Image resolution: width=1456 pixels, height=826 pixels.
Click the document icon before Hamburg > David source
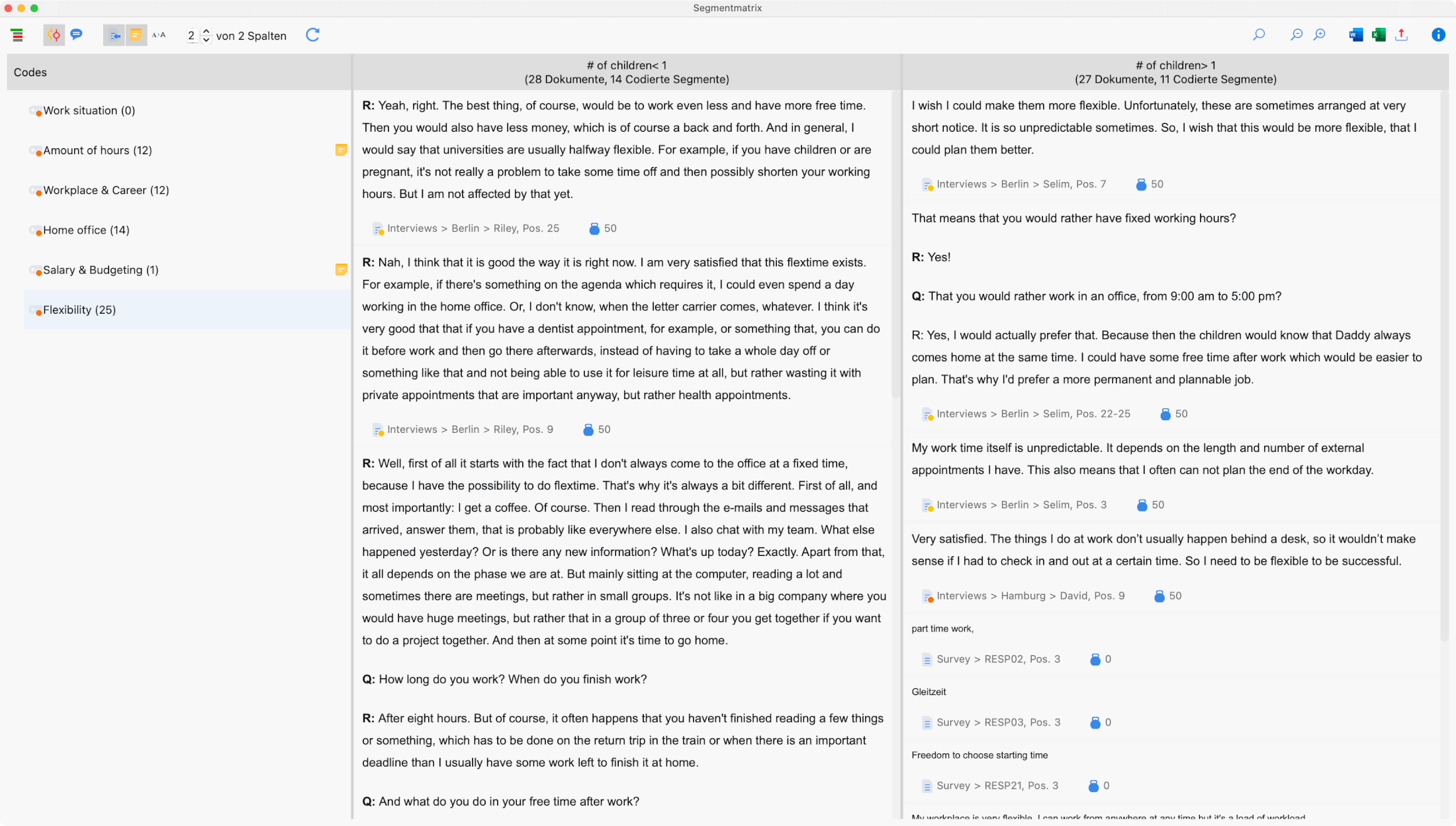coord(927,596)
